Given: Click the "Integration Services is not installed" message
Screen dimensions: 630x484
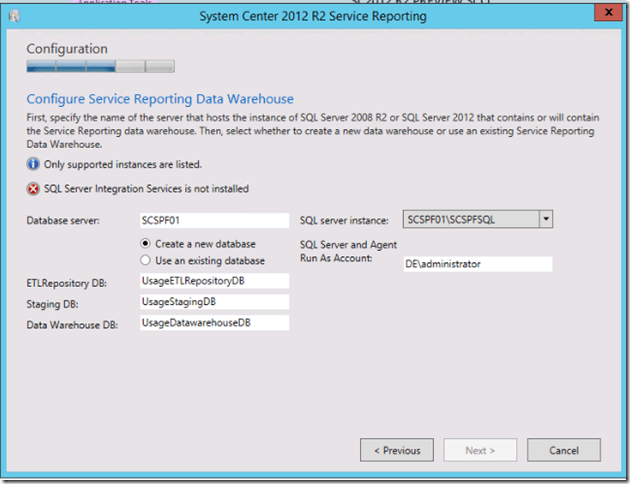Looking at the screenshot, I should 146,188.
